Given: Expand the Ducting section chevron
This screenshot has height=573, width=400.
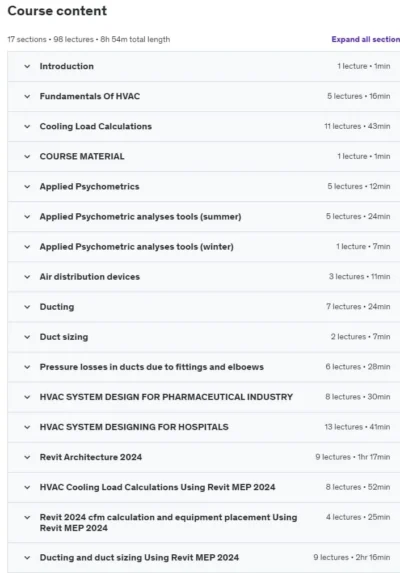Looking at the screenshot, I should click(x=27, y=307).
